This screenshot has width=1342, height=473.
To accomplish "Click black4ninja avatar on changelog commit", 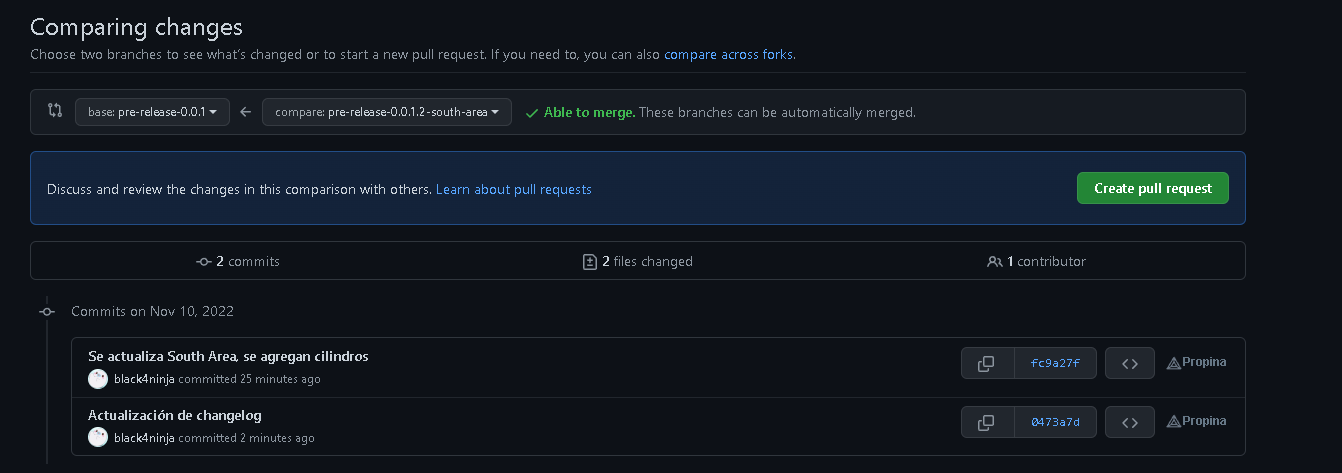I will (x=98, y=438).
